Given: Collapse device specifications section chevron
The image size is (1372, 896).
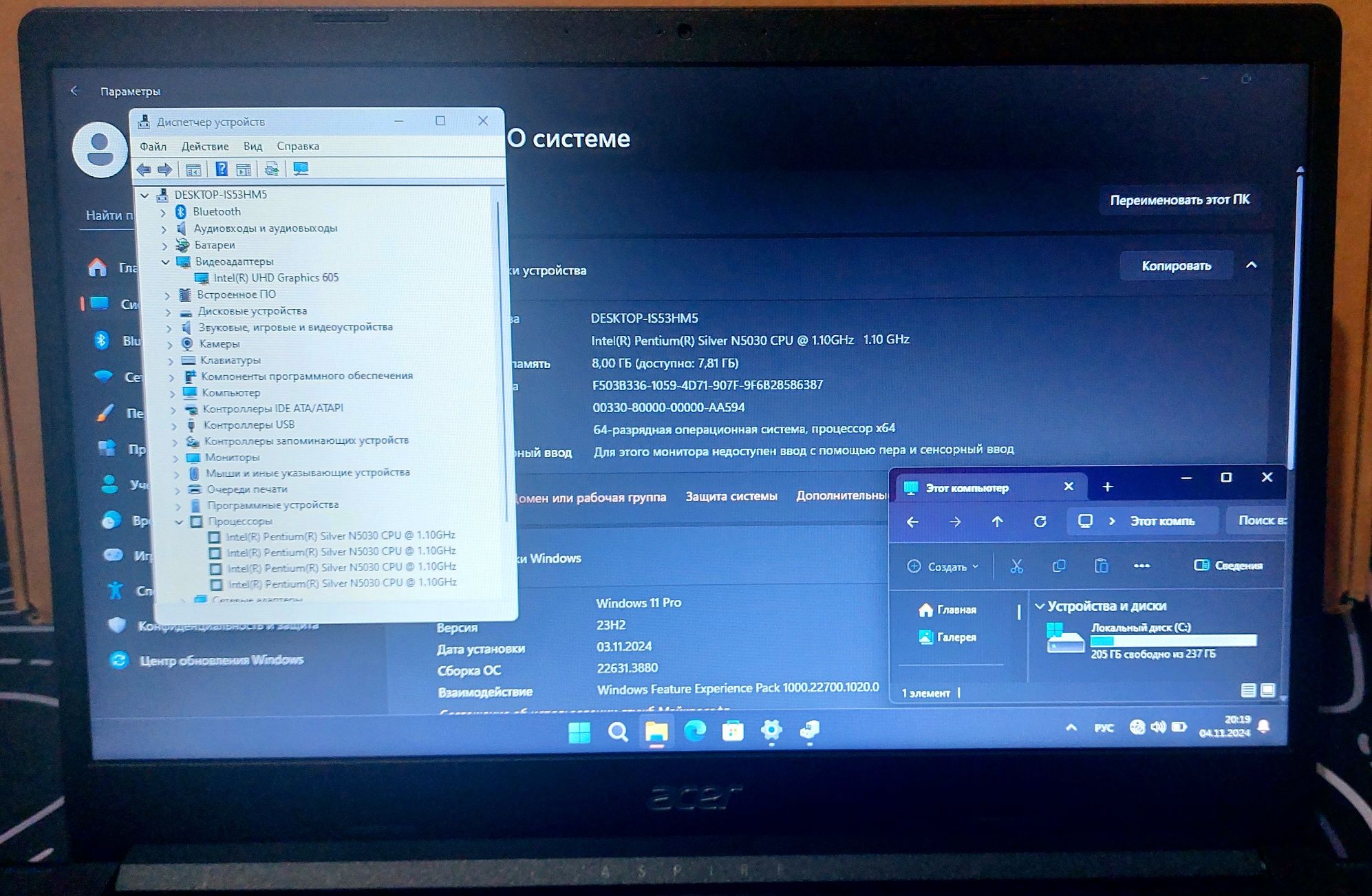Looking at the screenshot, I should [x=1252, y=266].
